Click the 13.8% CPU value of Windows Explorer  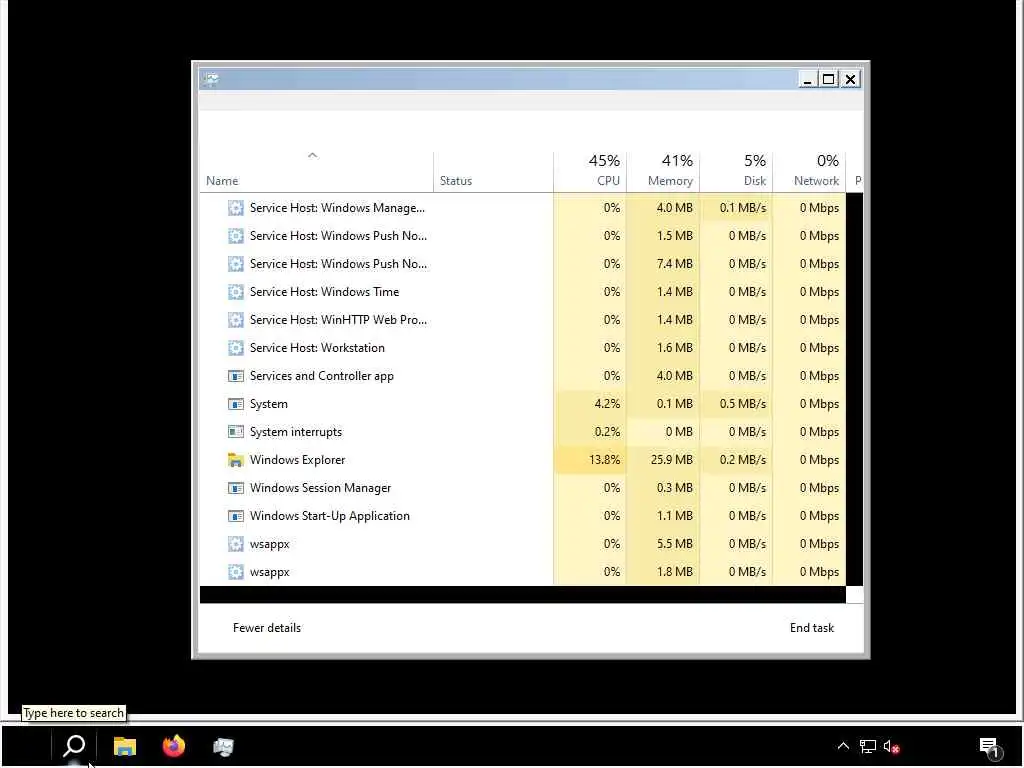point(605,460)
